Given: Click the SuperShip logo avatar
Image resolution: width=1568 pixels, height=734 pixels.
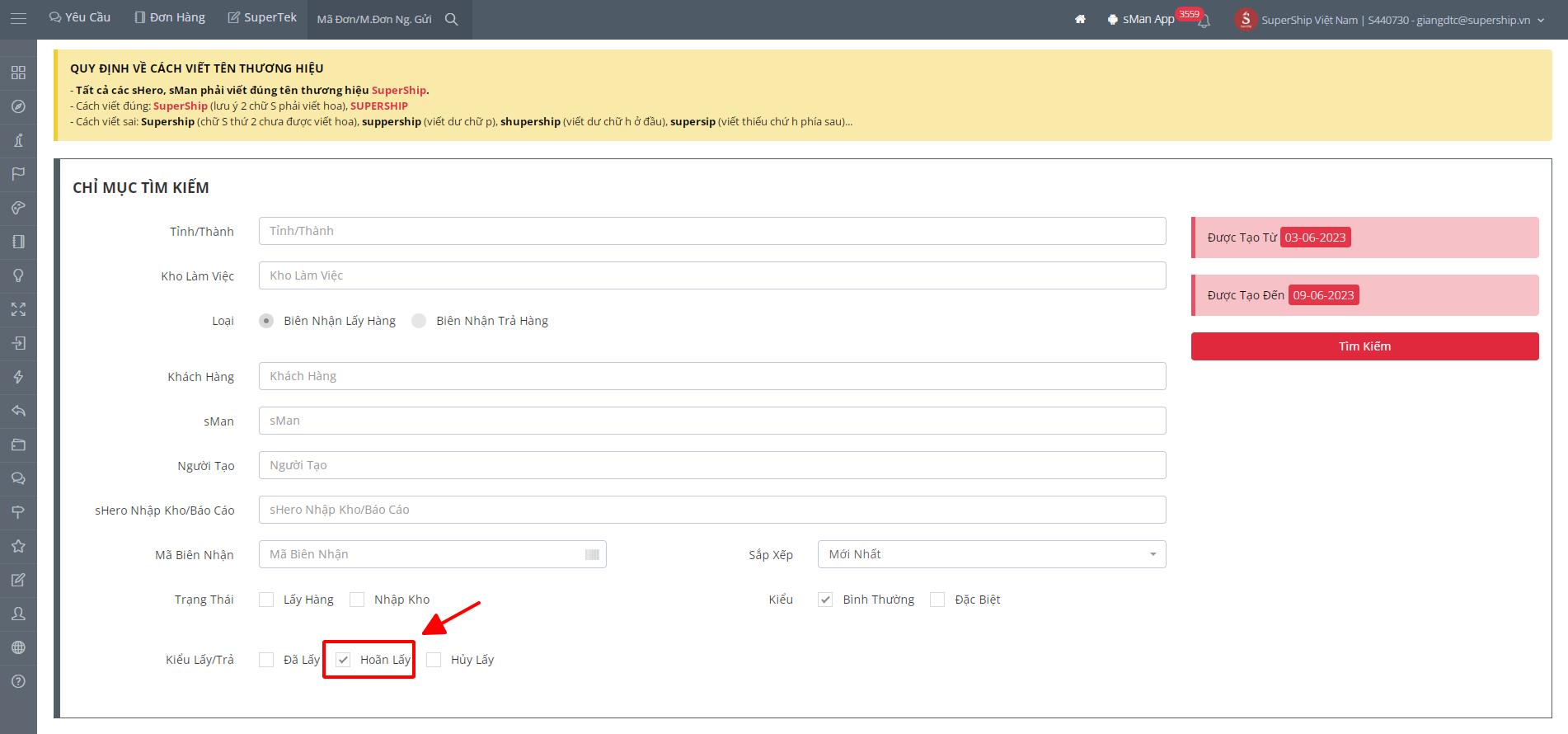Looking at the screenshot, I should [1246, 19].
